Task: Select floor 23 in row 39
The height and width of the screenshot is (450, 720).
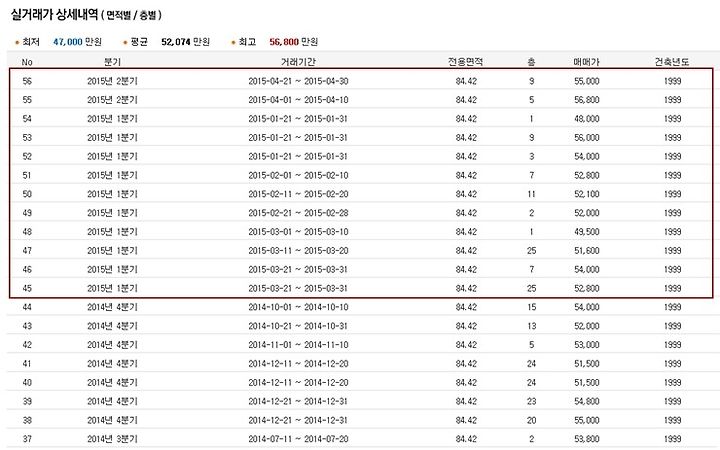Action: point(531,401)
